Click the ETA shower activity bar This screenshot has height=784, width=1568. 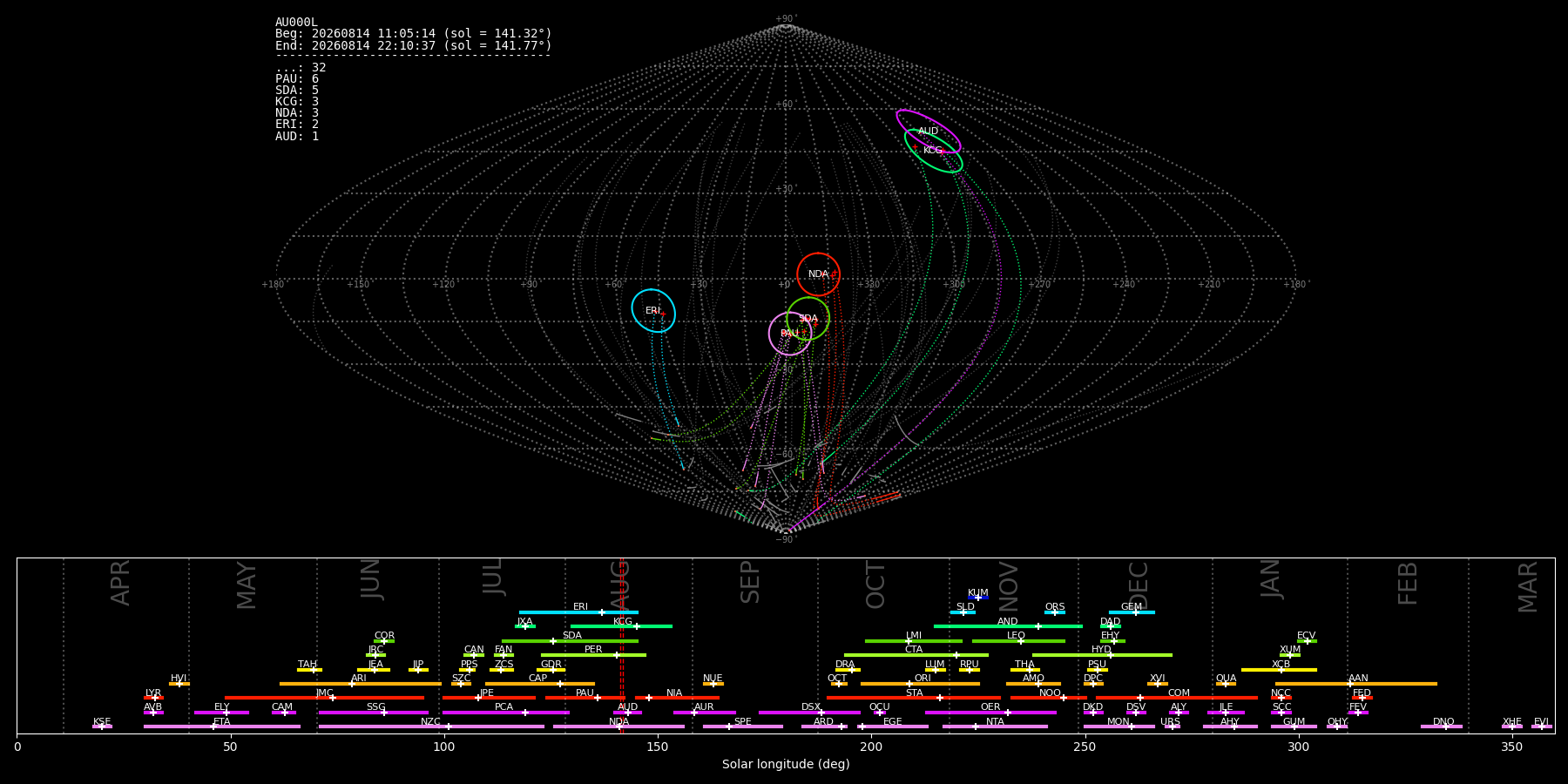click(222, 727)
